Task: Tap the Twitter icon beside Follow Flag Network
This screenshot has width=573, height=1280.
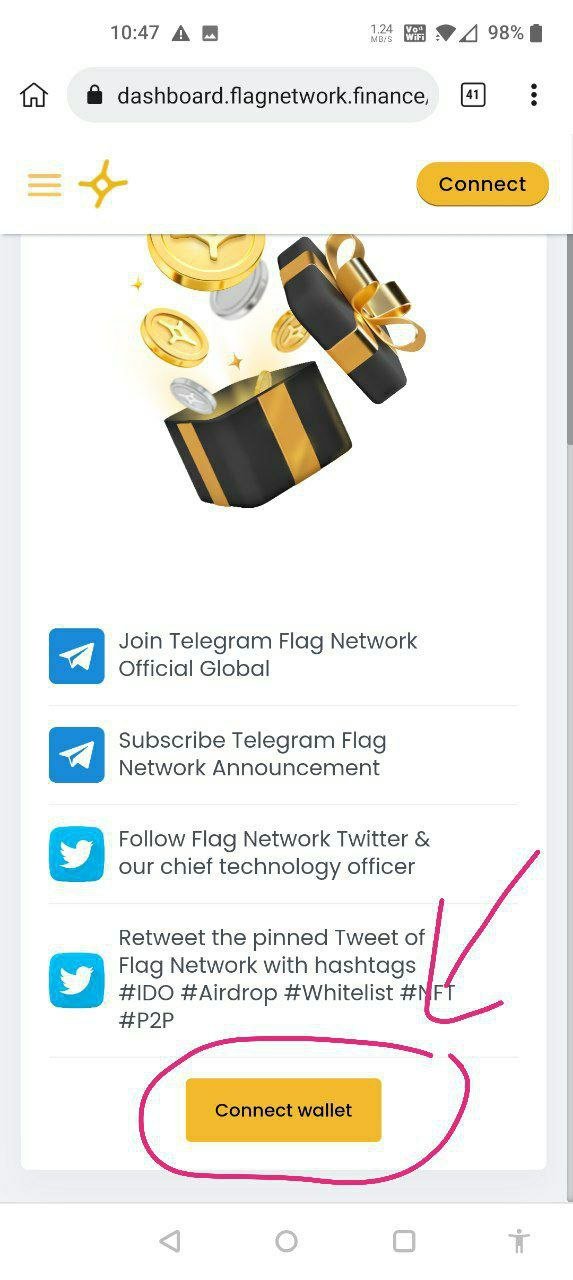Action: click(x=77, y=854)
